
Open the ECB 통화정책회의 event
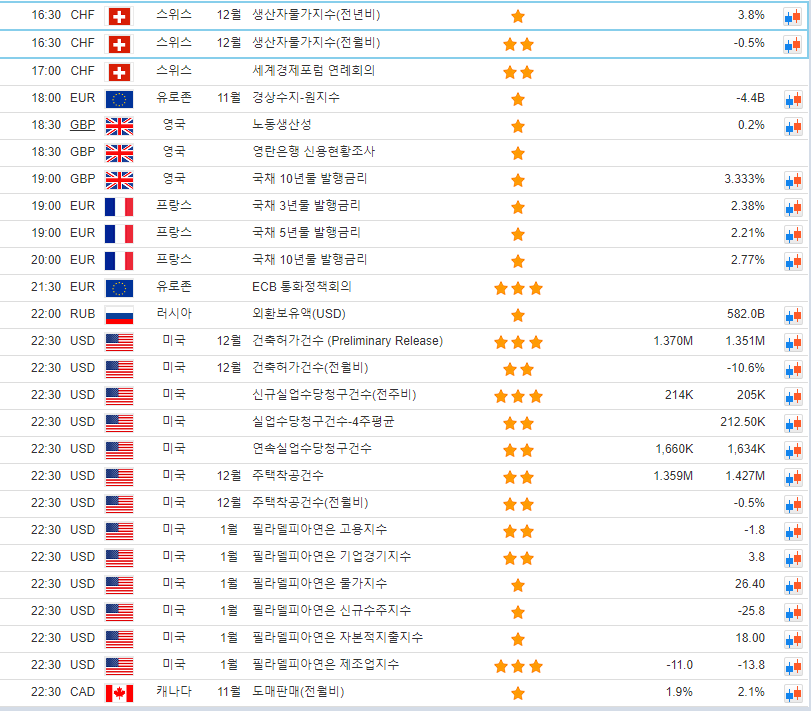(x=301, y=287)
